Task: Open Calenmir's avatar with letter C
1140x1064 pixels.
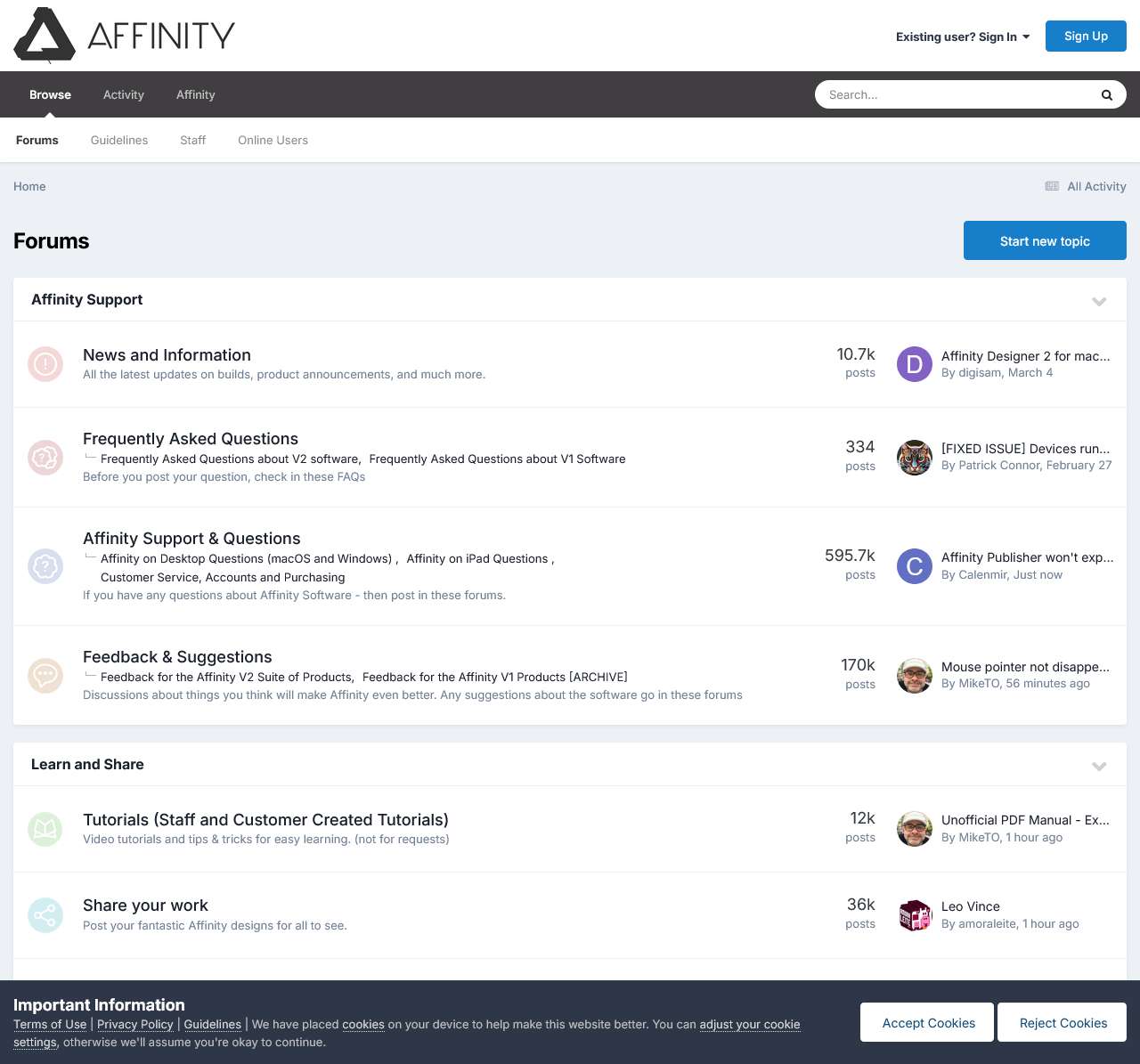Action: tap(915, 566)
